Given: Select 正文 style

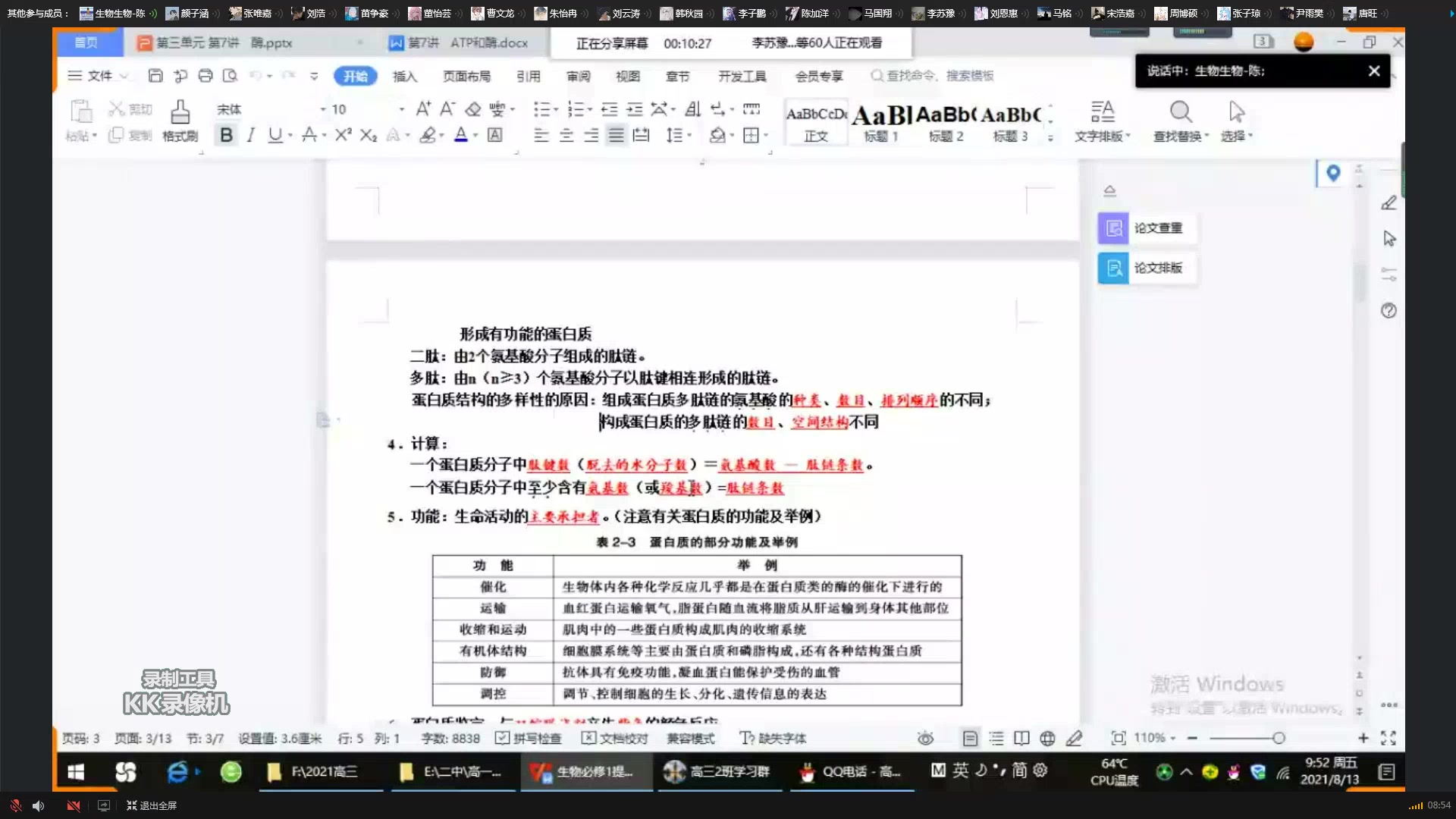Looking at the screenshot, I should click(x=816, y=123).
